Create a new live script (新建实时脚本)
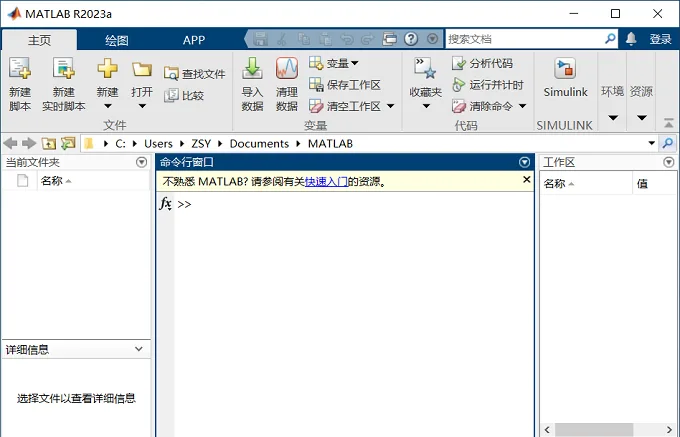The height and width of the screenshot is (437, 680). click(x=64, y=84)
